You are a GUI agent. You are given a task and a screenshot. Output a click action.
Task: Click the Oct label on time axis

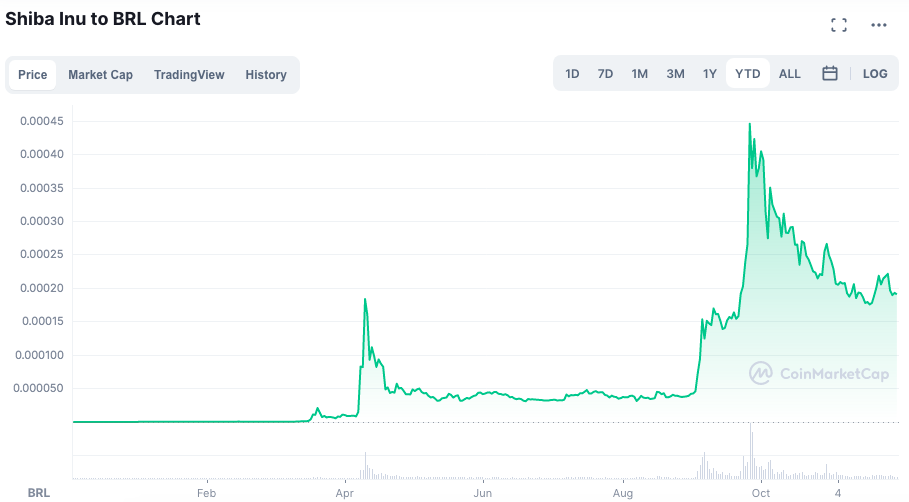point(761,493)
